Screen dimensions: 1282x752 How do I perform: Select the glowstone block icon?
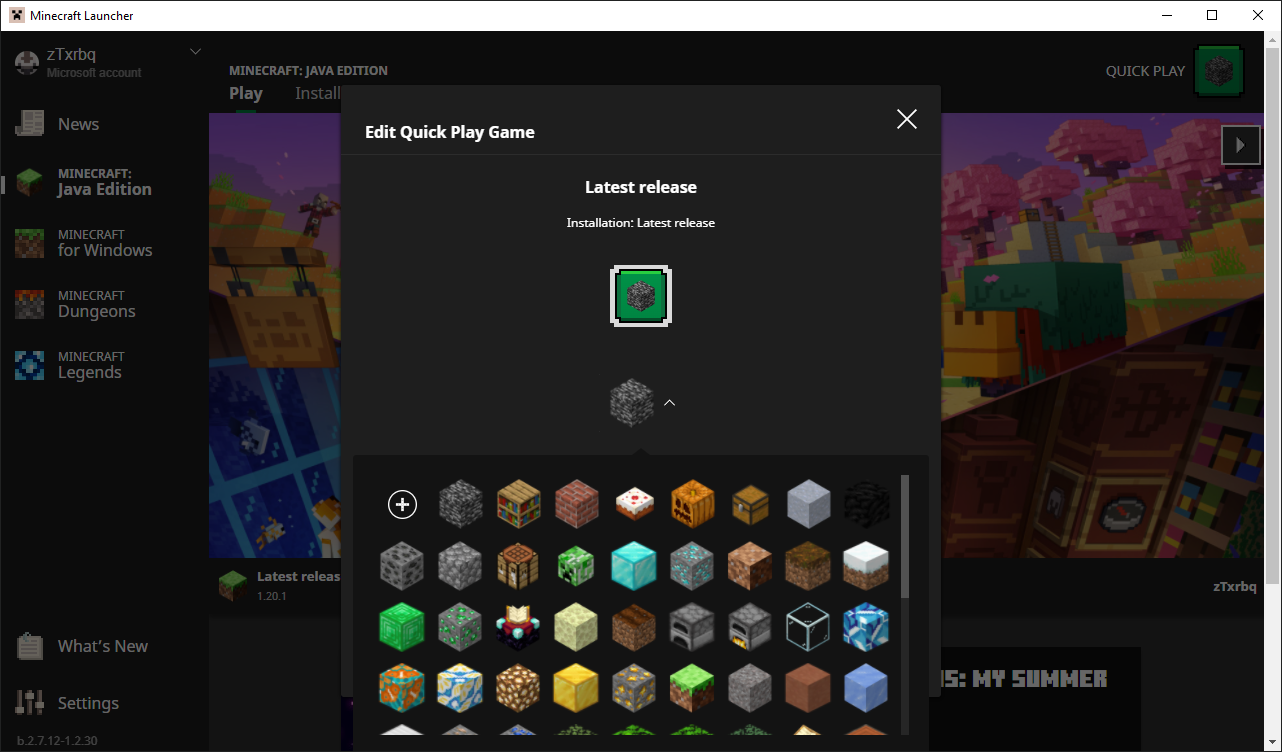tap(519, 688)
